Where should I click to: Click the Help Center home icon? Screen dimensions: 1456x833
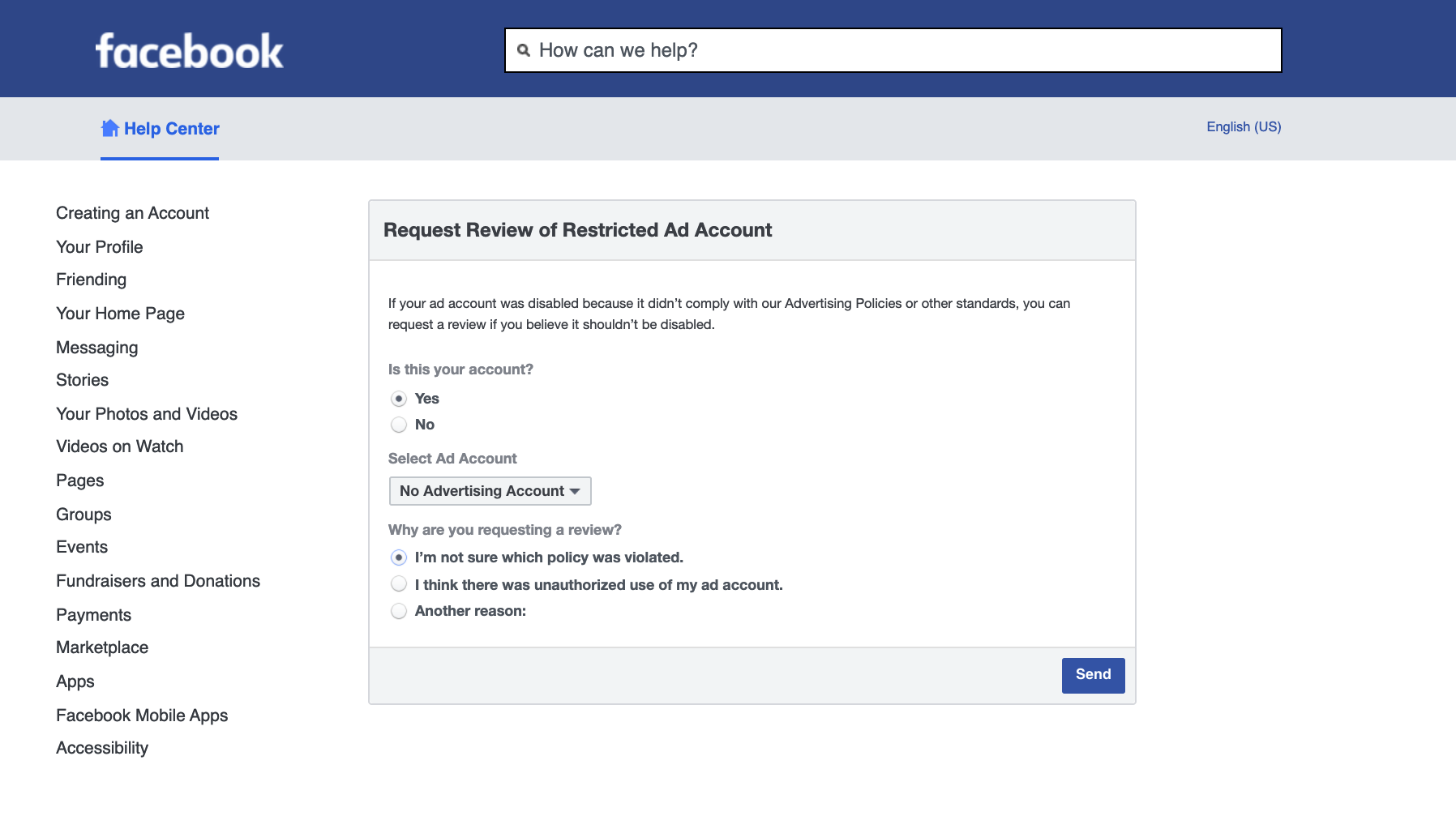coord(110,128)
